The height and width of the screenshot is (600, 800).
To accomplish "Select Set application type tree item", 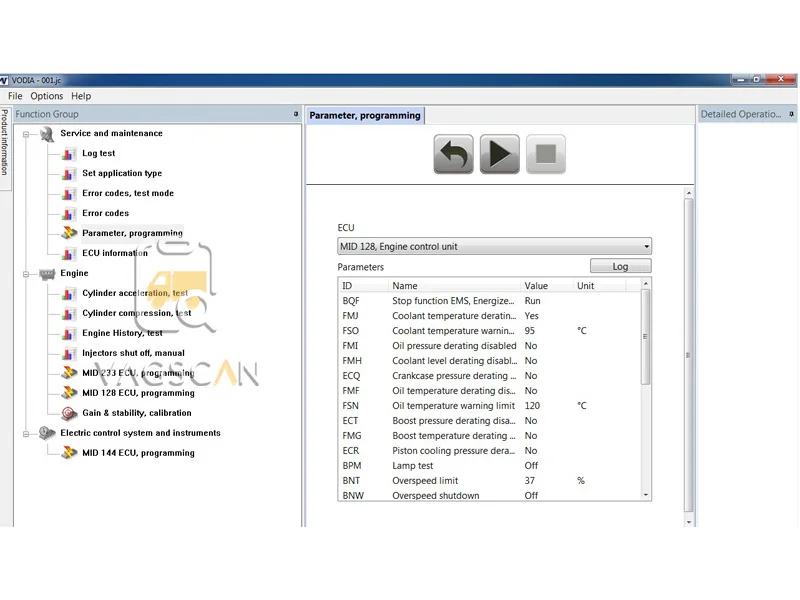I will [122, 173].
